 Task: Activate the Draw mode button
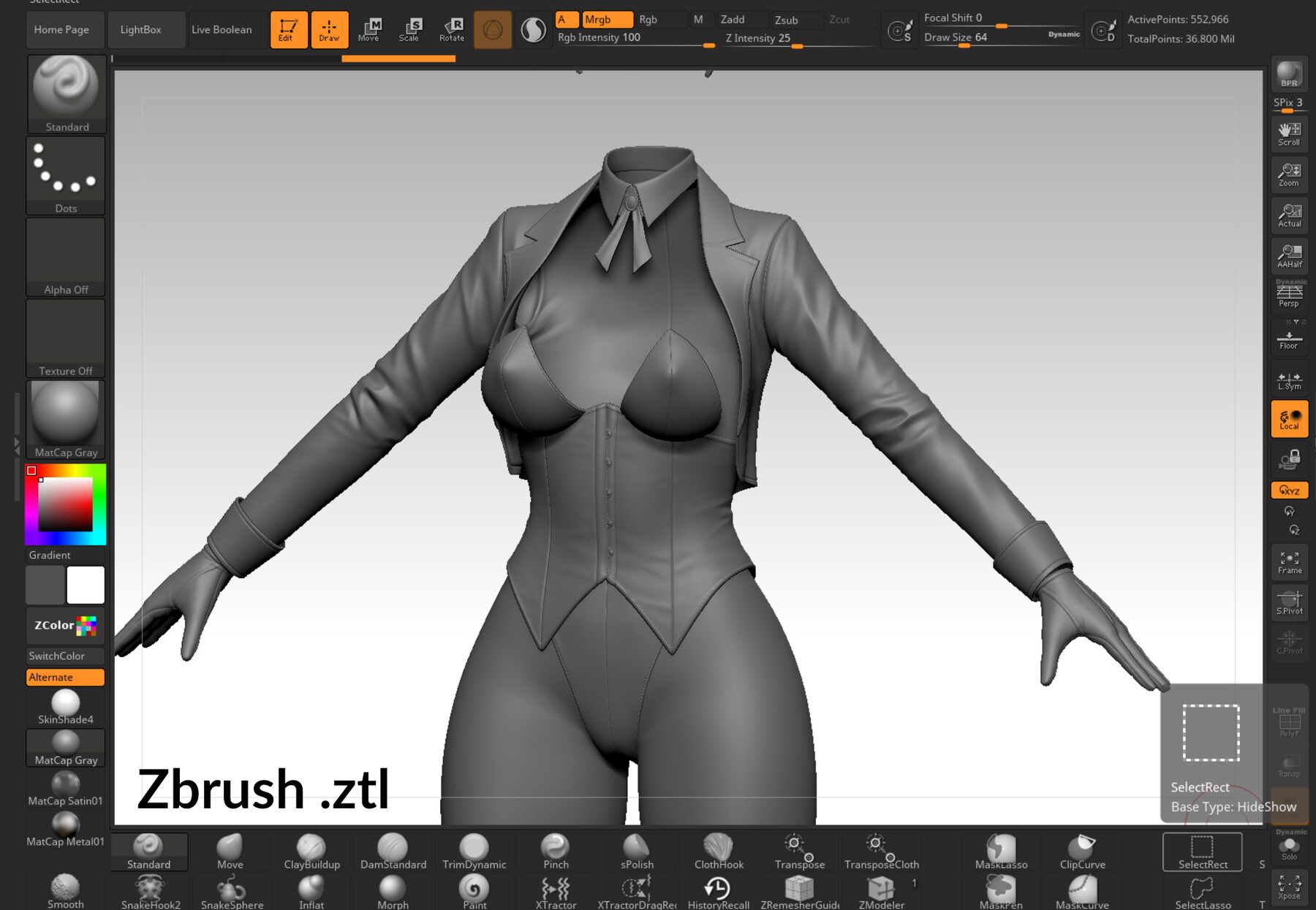point(329,30)
